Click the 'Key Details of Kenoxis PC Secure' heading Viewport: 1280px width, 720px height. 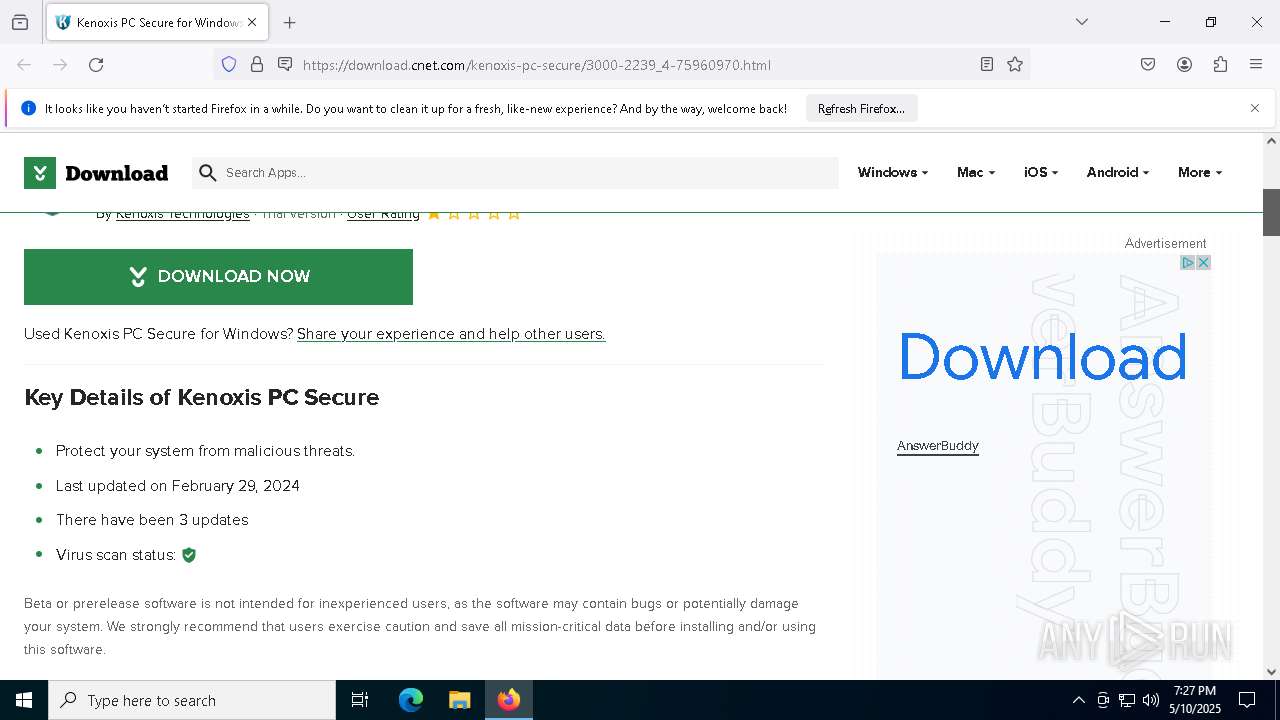(201, 397)
